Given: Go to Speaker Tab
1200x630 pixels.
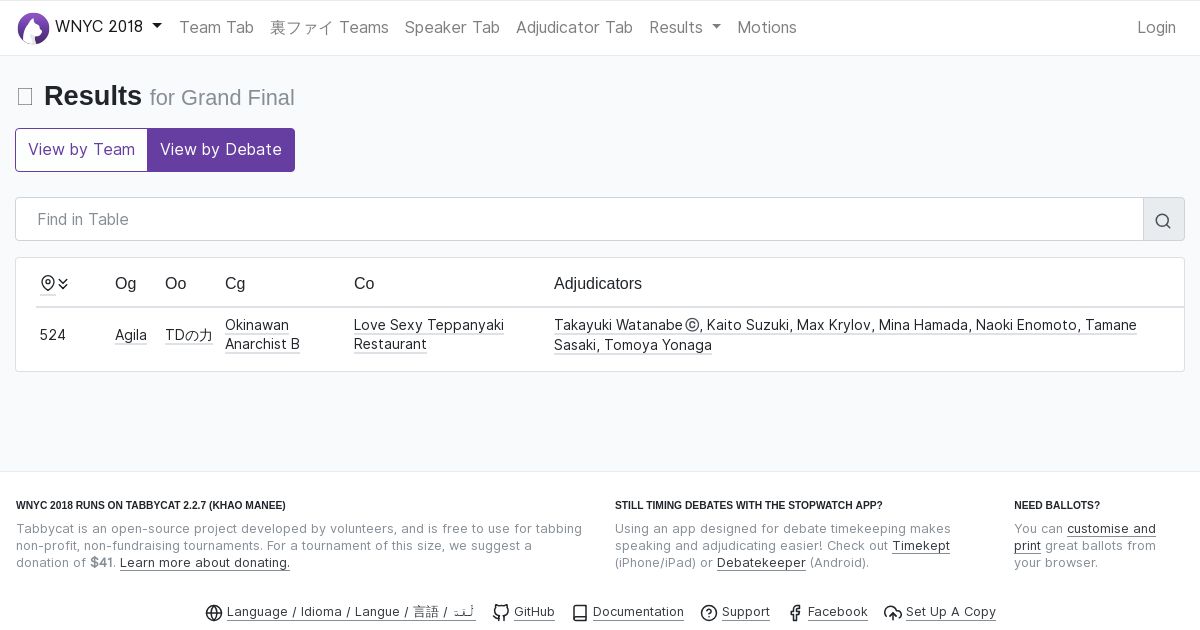Looking at the screenshot, I should coord(452,27).
